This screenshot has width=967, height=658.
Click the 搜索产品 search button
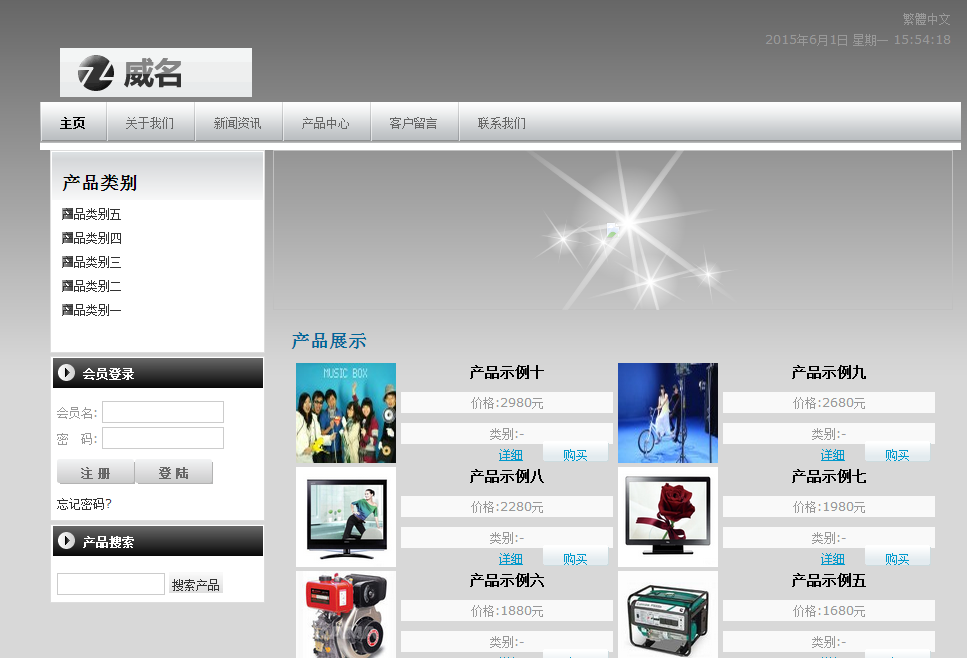click(195, 585)
